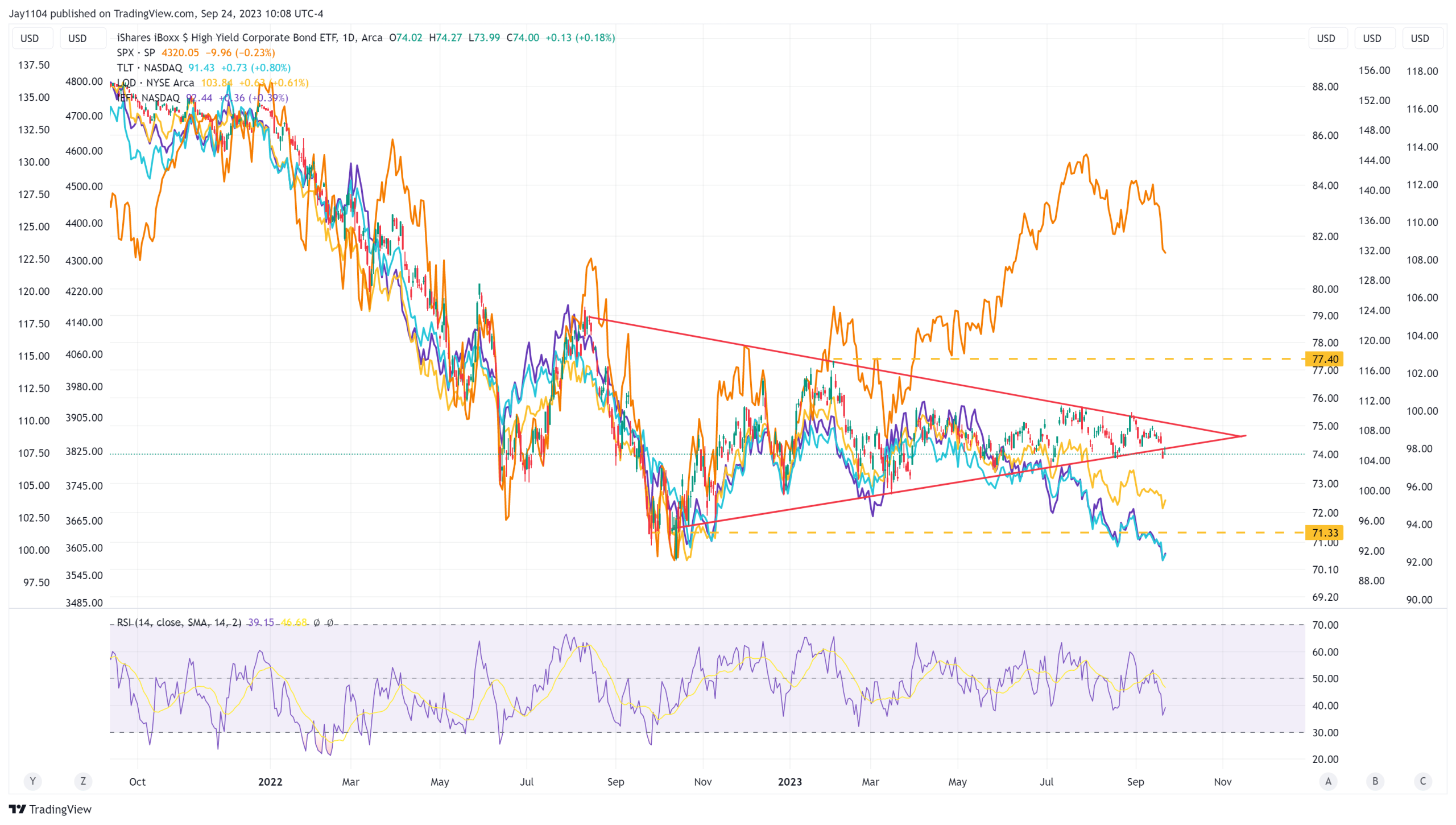Click the 2022 label on time axis
This screenshot has width=1456, height=825.
click(270, 782)
